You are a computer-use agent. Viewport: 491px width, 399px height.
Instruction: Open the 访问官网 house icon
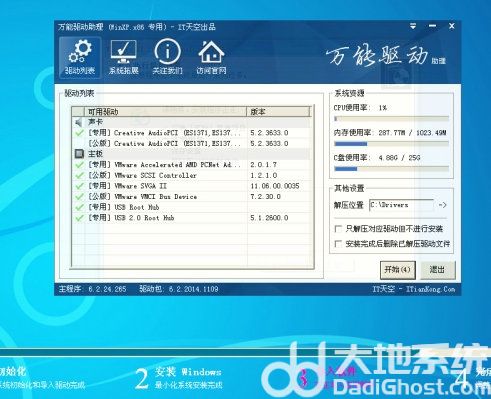point(211,57)
